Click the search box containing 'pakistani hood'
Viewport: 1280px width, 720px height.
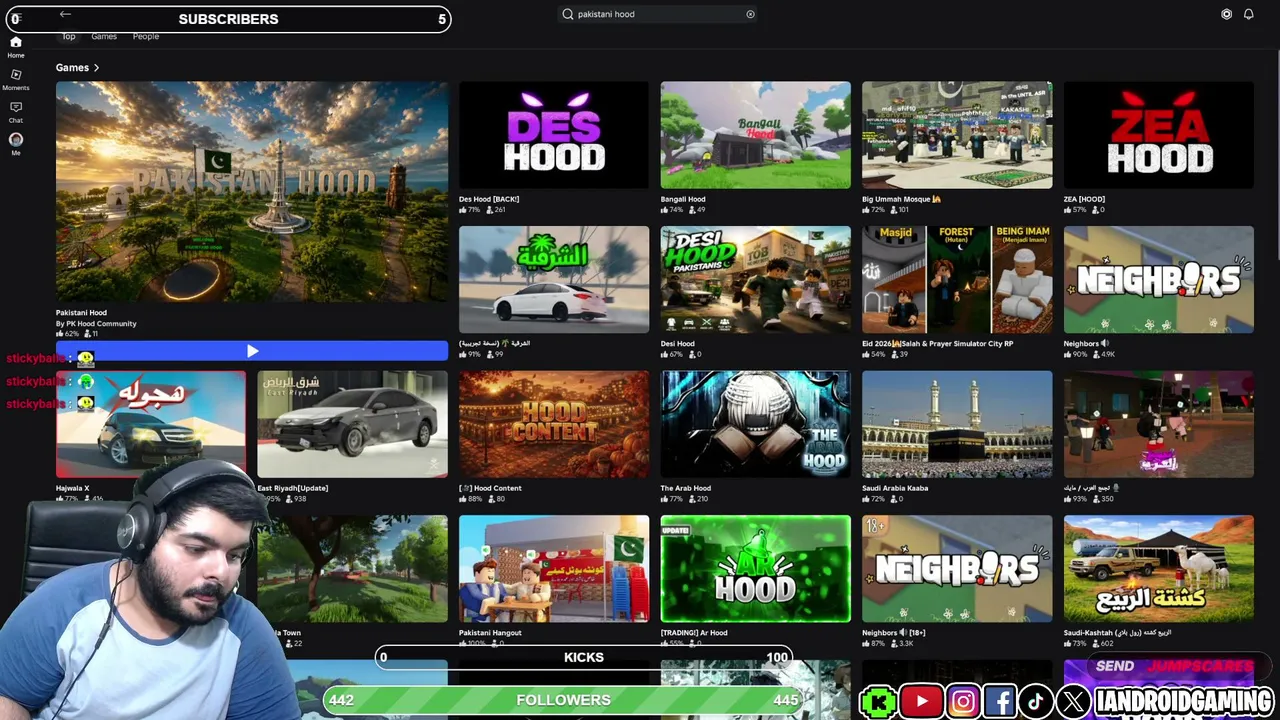point(658,14)
